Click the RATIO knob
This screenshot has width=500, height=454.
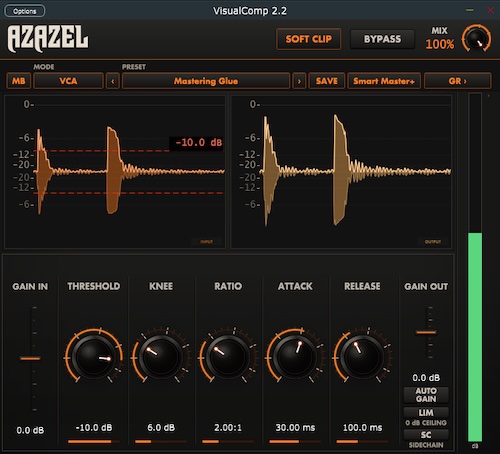(x=228, y=358)
